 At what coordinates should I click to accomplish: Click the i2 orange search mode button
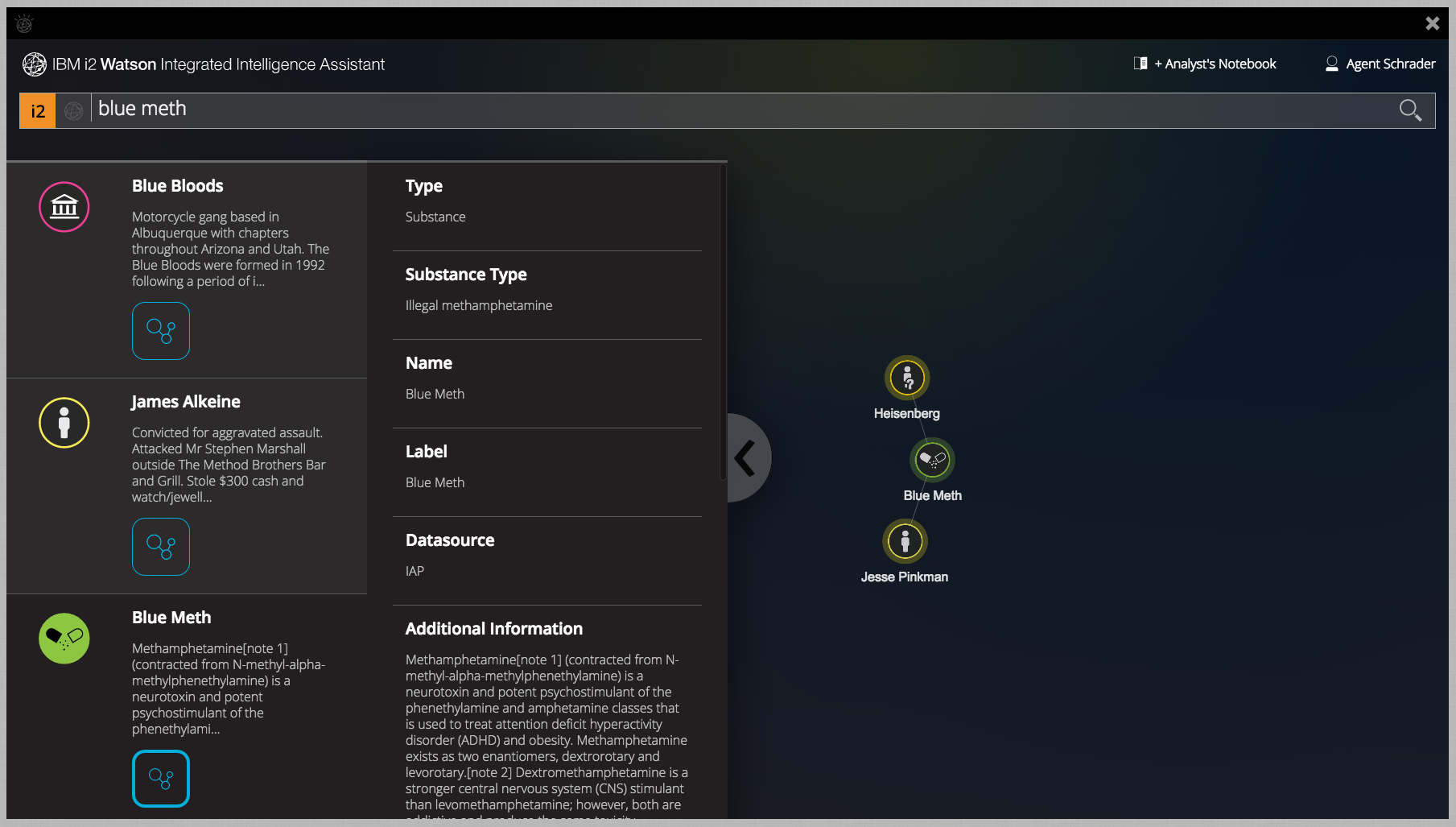click(37, 111)
